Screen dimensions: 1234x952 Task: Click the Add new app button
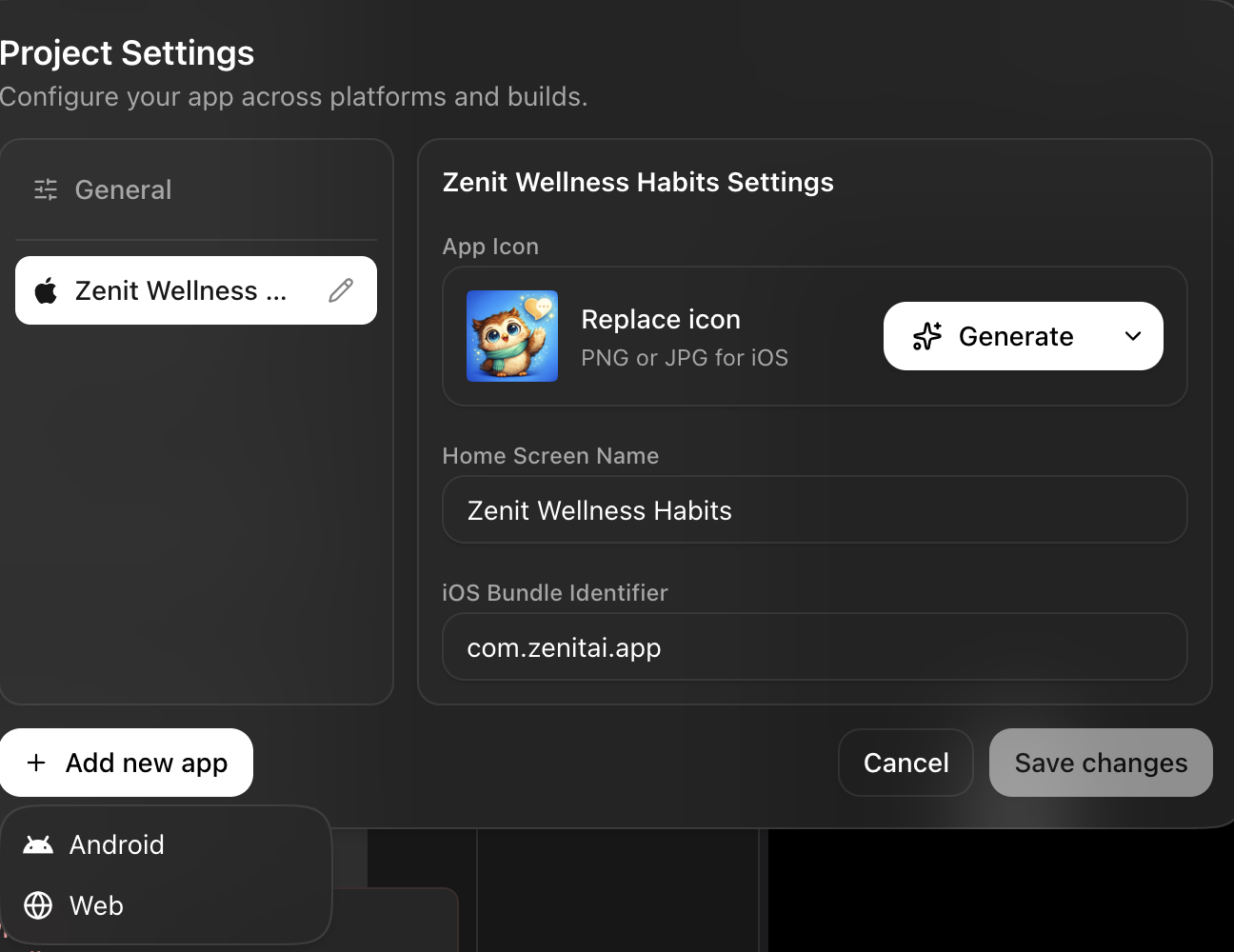click(127, 763)
